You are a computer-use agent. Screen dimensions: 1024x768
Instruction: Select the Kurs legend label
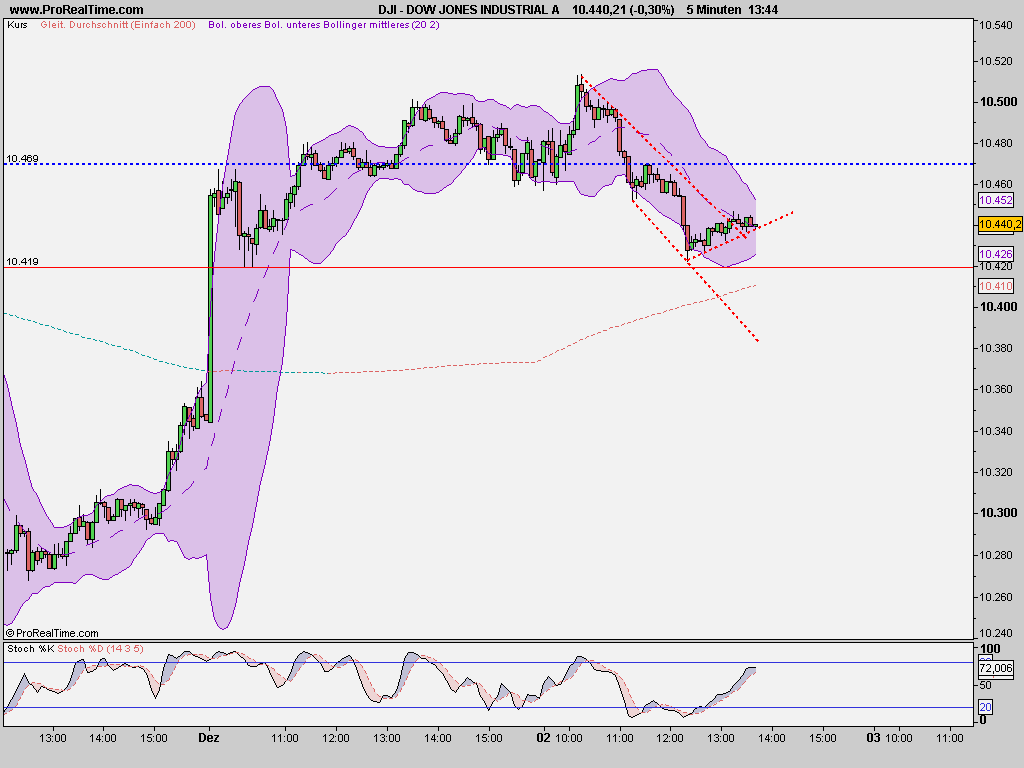pos(18,25)
